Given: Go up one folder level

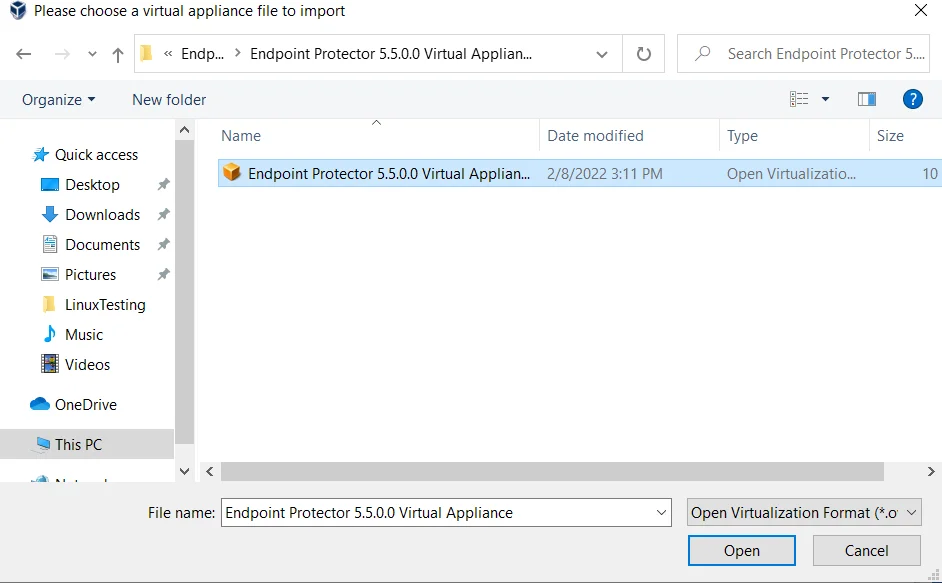Looking at the screenshot, I should [118, 55].
